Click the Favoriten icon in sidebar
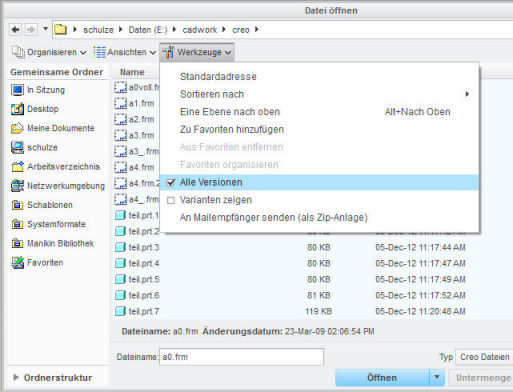 (17, 263)
